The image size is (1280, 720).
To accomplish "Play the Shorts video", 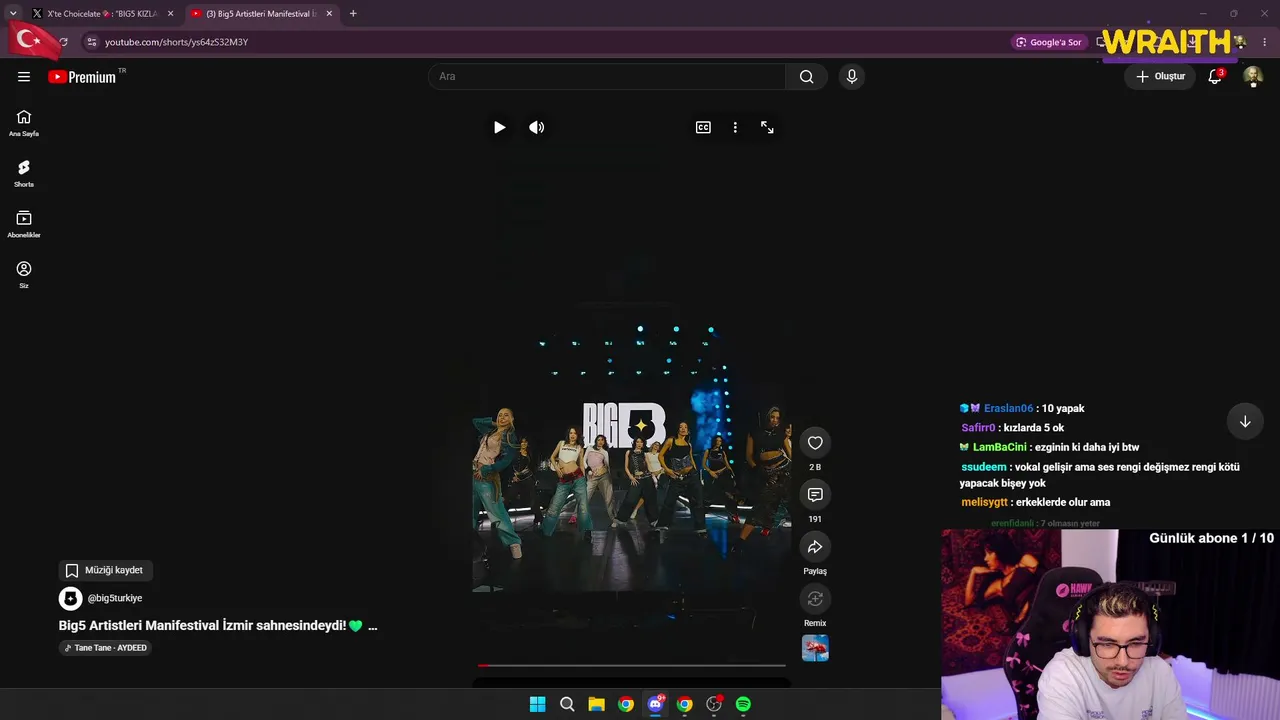I will tap(499, 127).
